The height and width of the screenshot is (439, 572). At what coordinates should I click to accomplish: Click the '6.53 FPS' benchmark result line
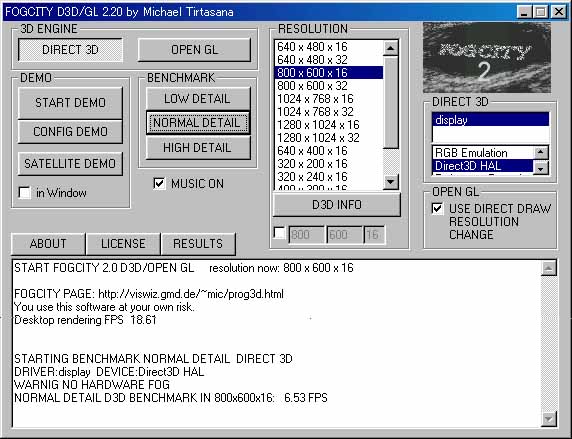click(x=171, y=398)
